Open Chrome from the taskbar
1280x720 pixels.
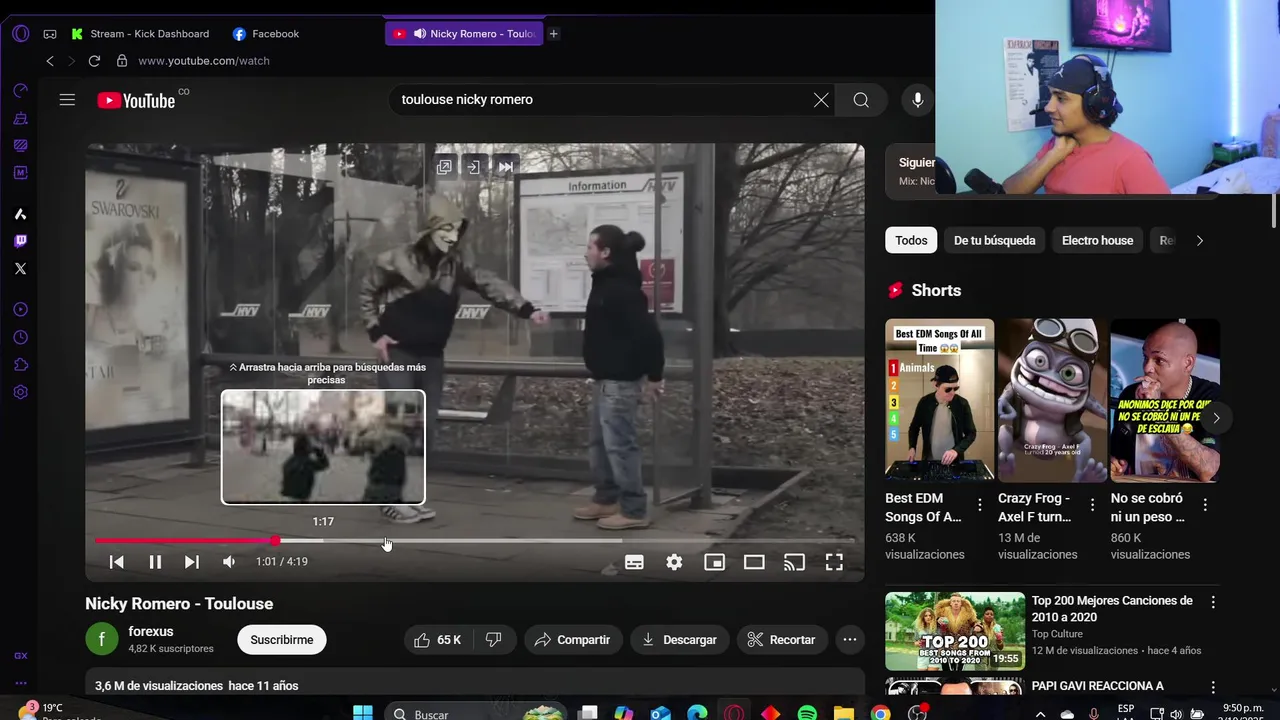pos(880,714)
